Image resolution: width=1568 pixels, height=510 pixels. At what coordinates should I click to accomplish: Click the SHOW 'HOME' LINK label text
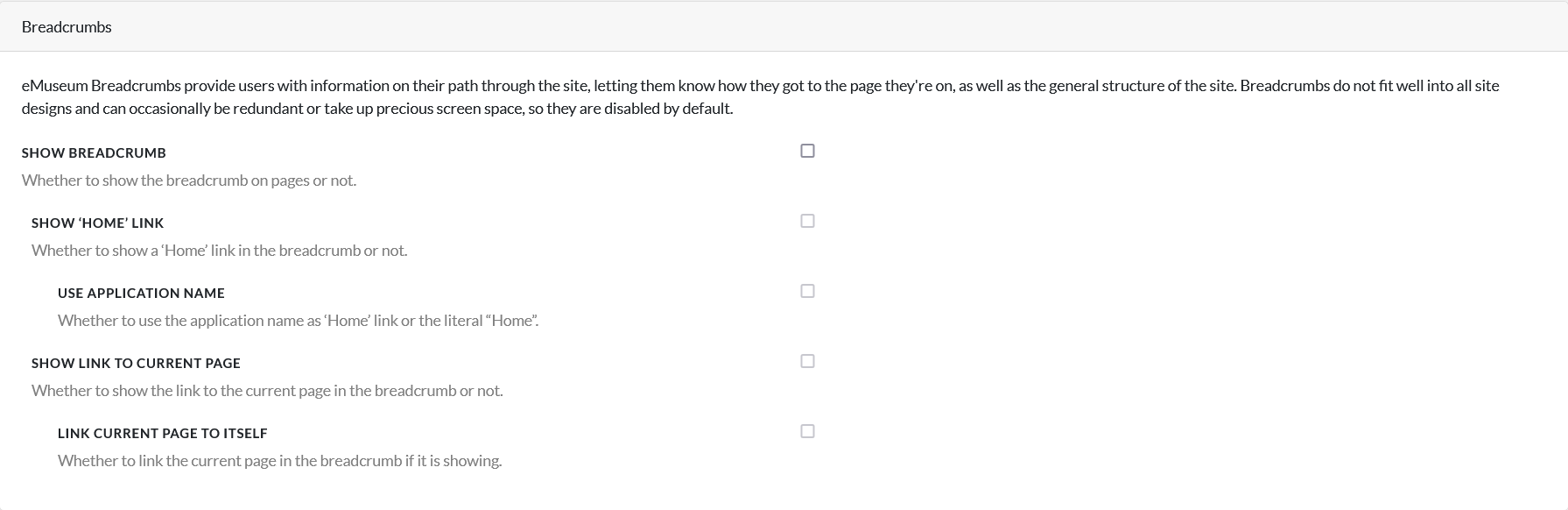coord(97,223)
